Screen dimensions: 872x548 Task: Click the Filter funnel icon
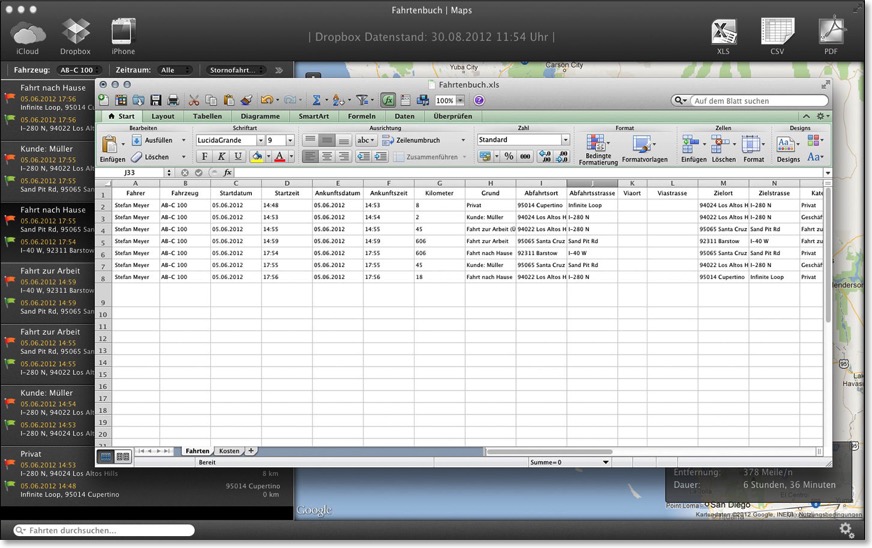click(362, 100)
